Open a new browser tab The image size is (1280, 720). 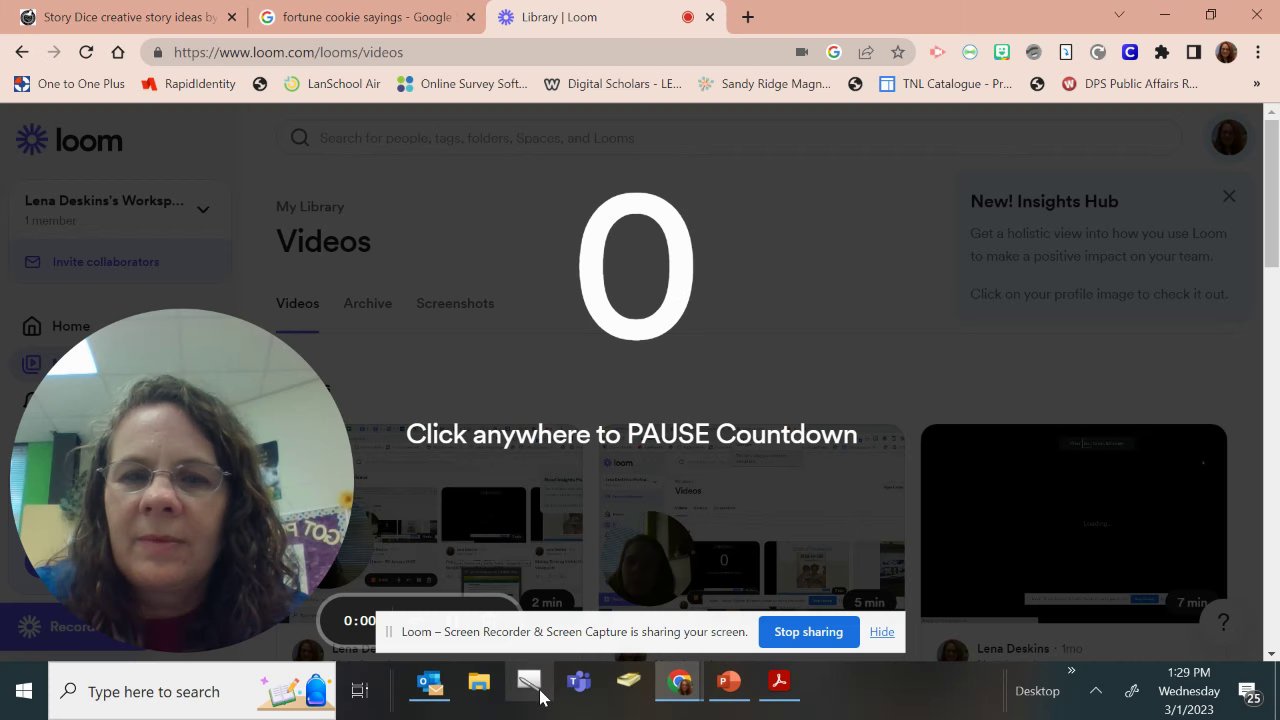tap(748, 17)
